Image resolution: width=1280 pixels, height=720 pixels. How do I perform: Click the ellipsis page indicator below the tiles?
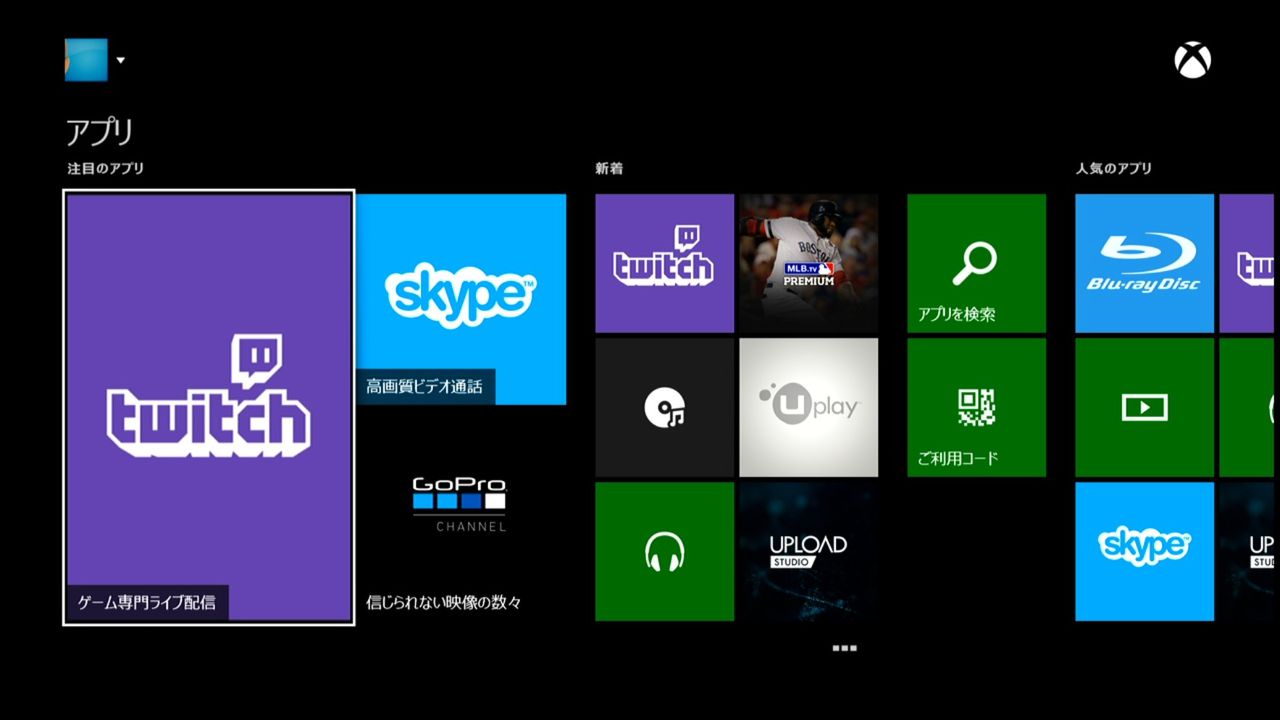(x=844, y=647)
